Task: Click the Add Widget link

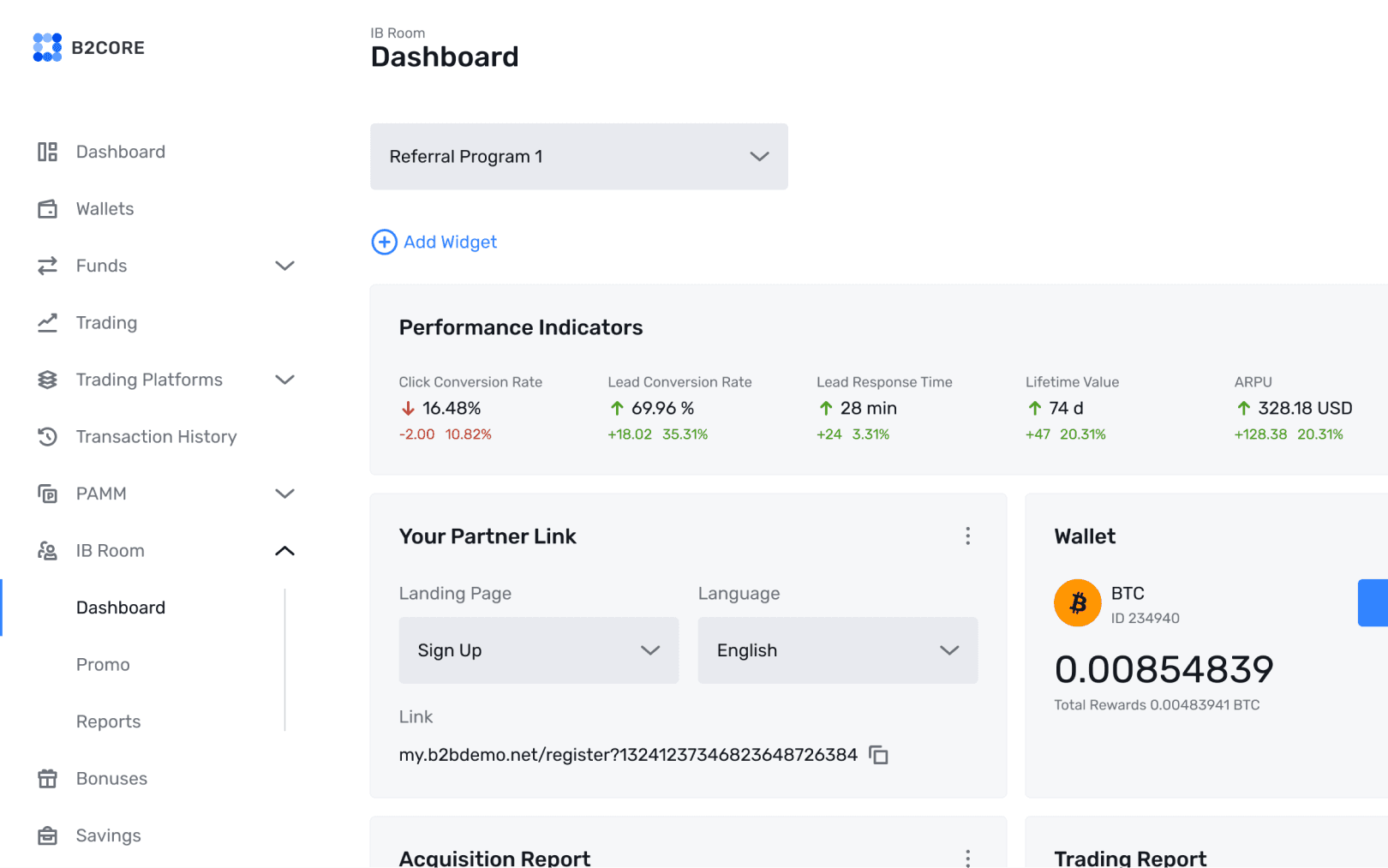Action: pyautogui.click(x=450, y=242)
